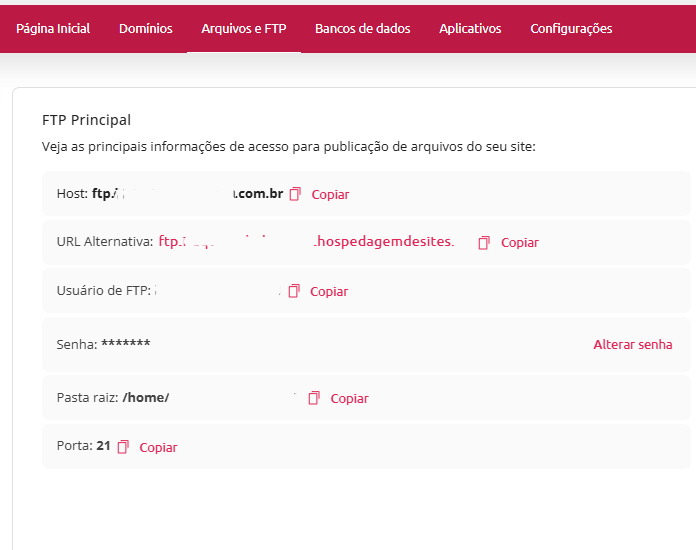Click the copy icon beside URL Alternativa
The width and height of the screenshot is (696, 550).
click(x=484, y=243)
